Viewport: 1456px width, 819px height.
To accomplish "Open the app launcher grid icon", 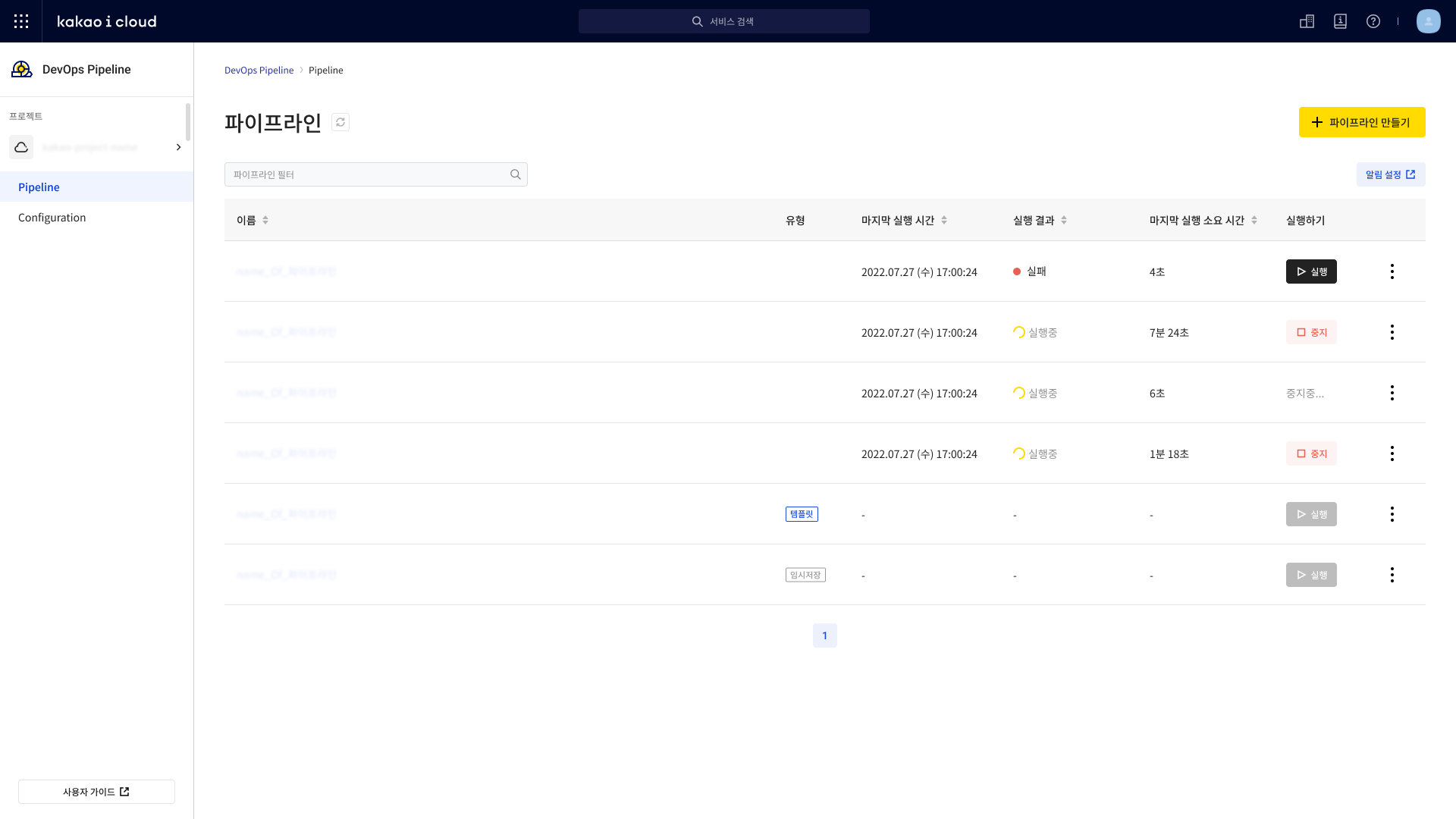I will click(x=21, y=21).
